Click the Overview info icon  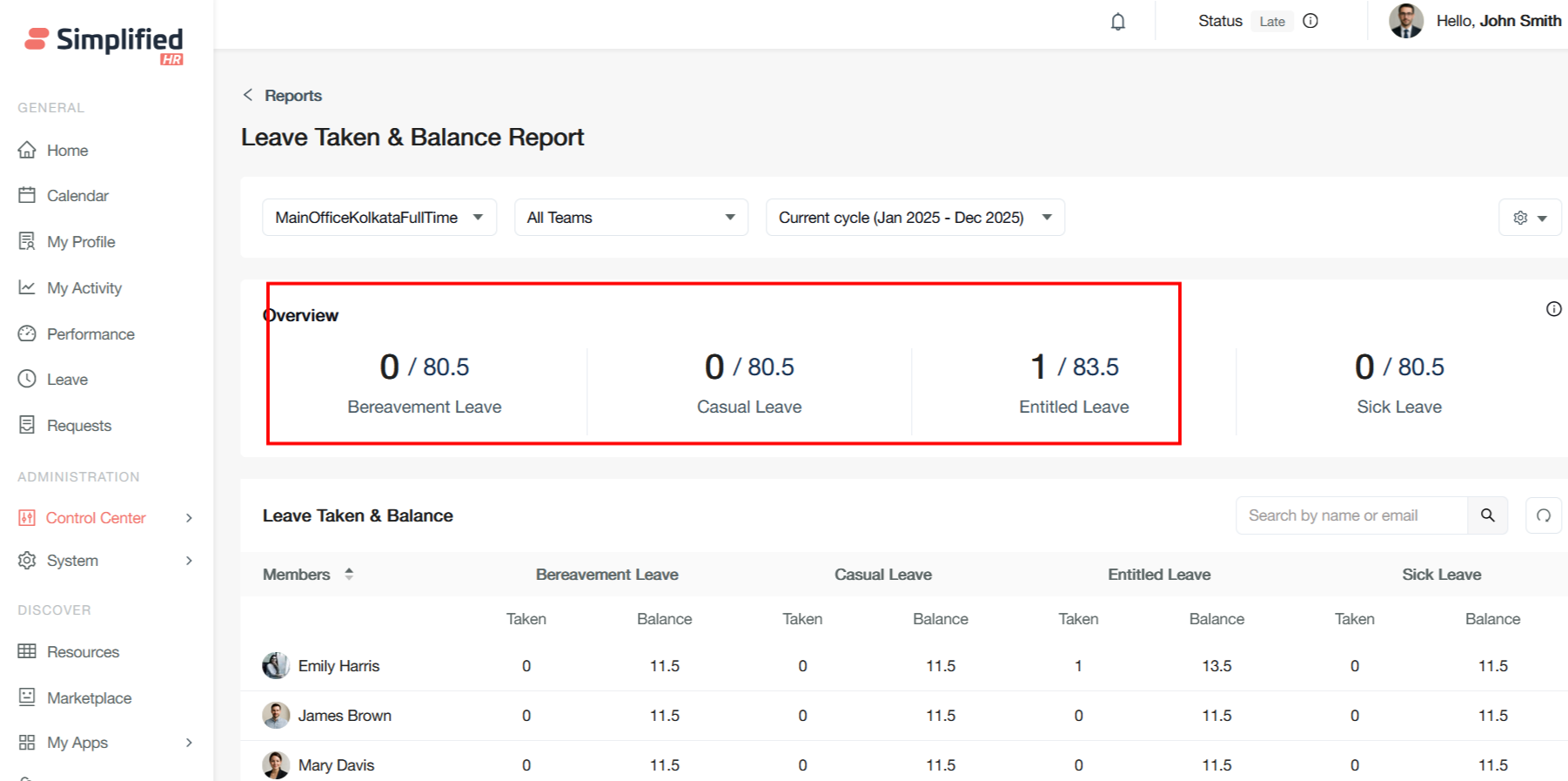point(1553,309)
